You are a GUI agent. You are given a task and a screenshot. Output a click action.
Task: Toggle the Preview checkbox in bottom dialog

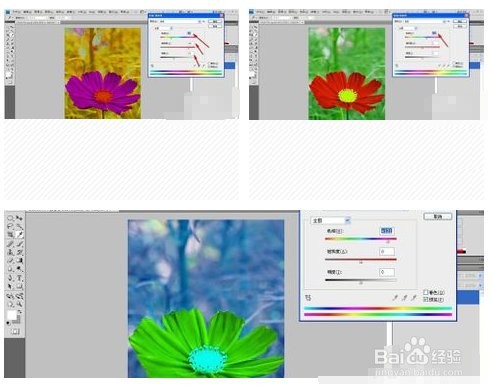[426, 299]
